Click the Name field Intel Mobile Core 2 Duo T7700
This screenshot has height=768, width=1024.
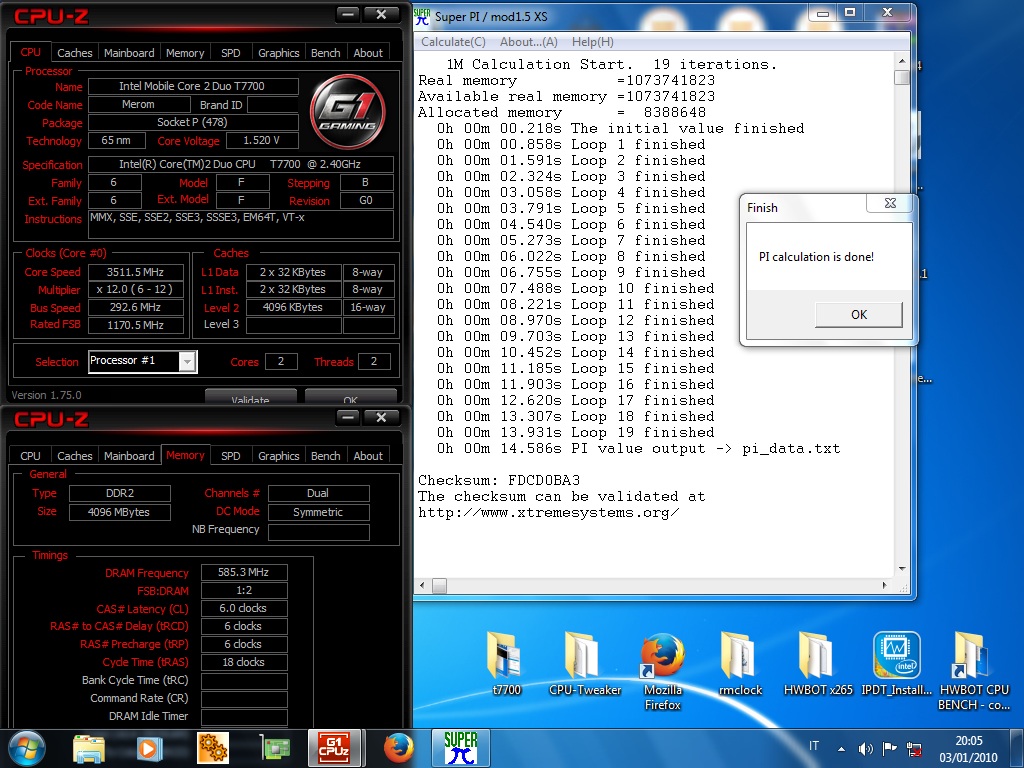click(x=193, y=86)
